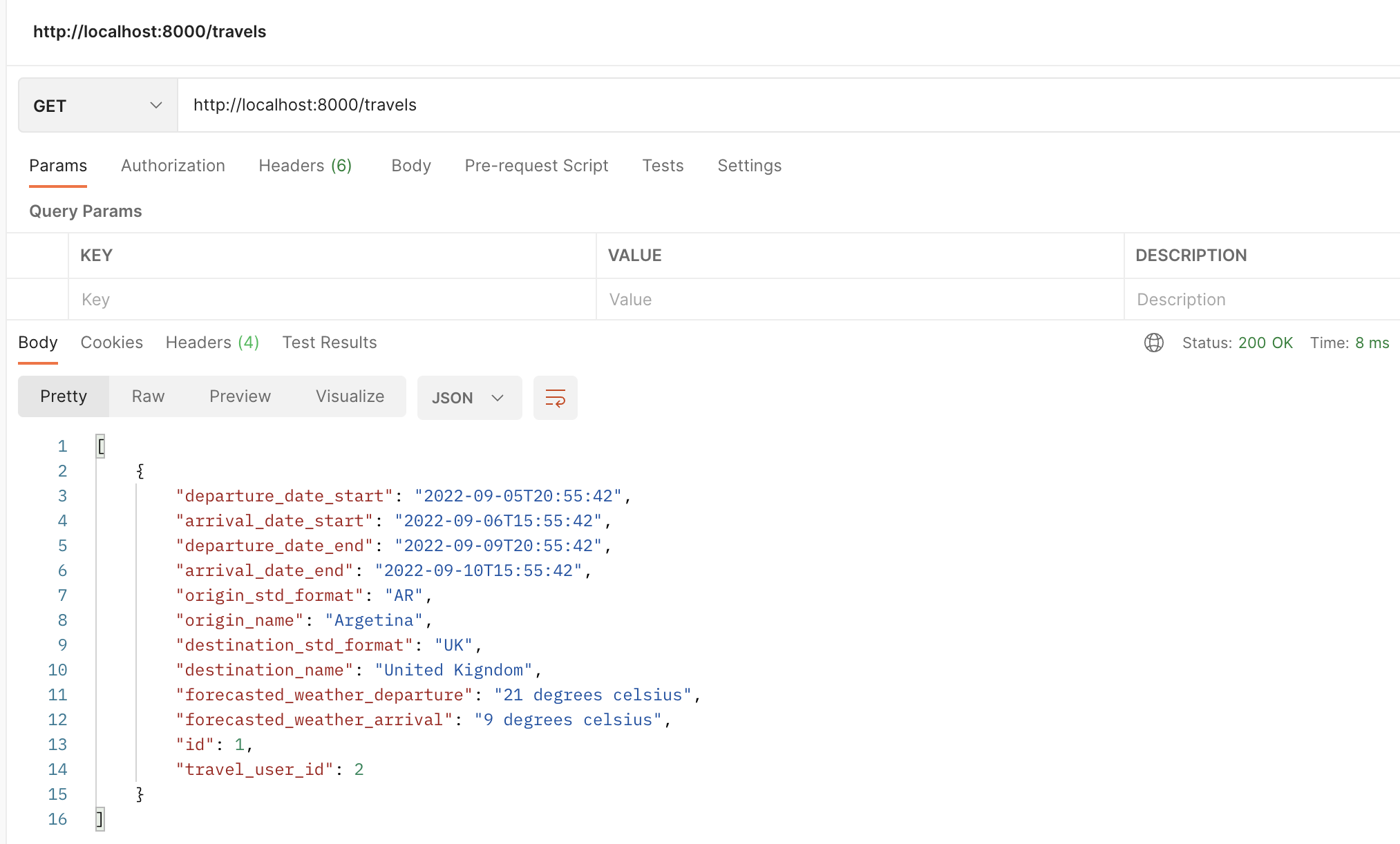The height and width of the screenshot is (844, 1400).
Task: Open the Test Results tab
Action: click(330, 343)
